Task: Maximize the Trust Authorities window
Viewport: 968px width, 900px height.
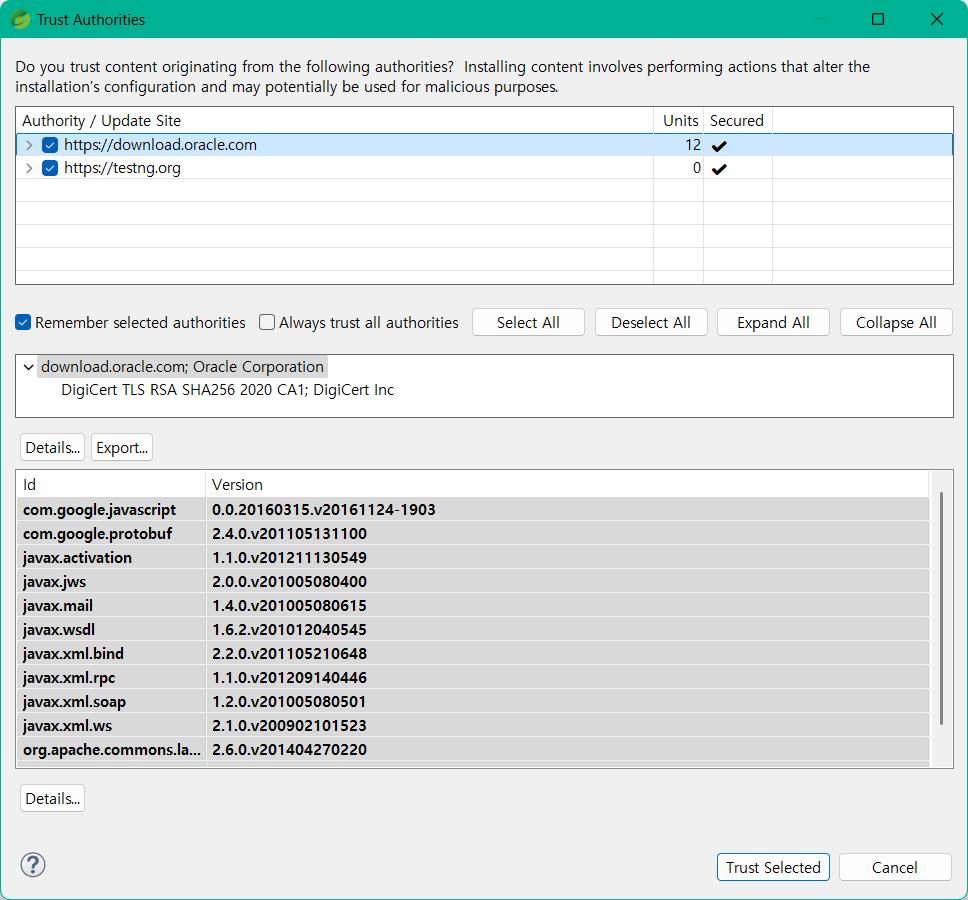Action: (878, 19)
